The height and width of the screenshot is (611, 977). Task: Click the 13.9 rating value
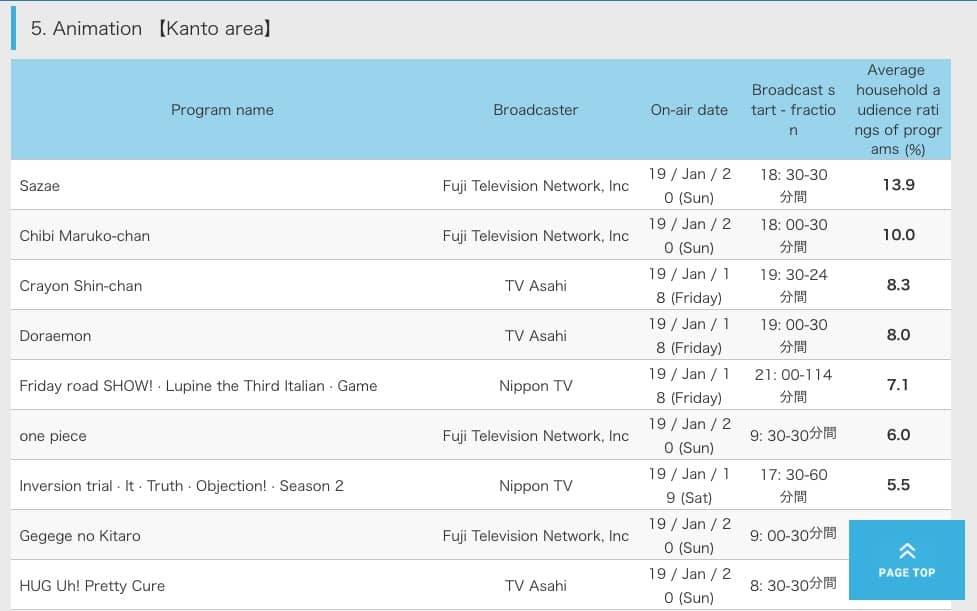tap(898, 185)
